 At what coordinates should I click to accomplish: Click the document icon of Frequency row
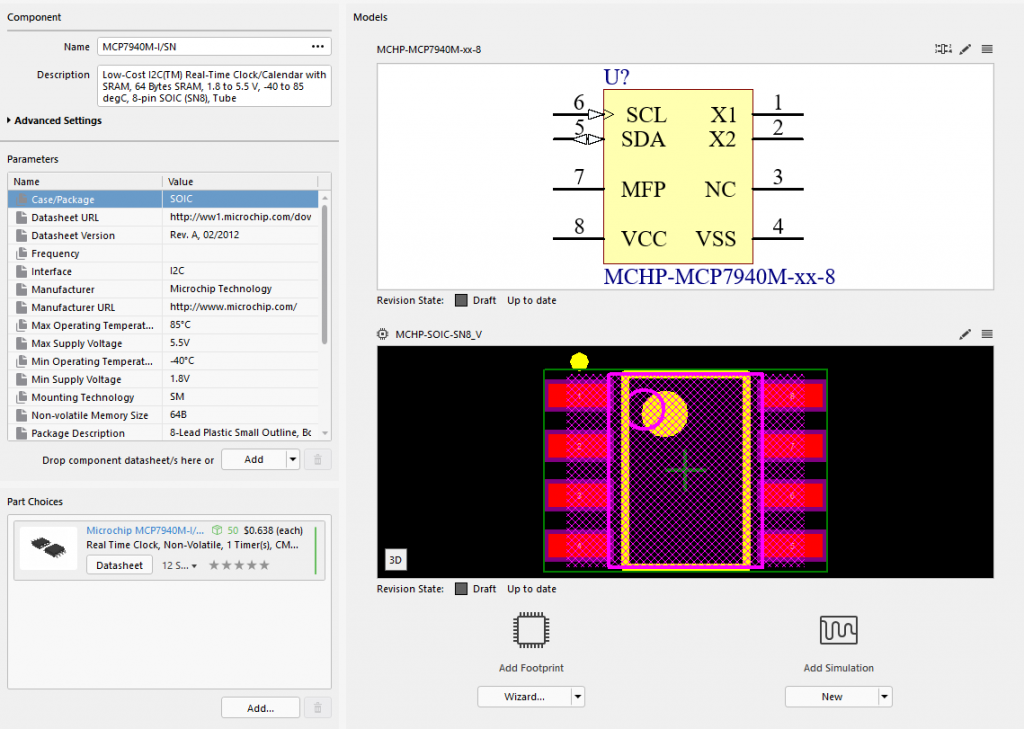22,253
